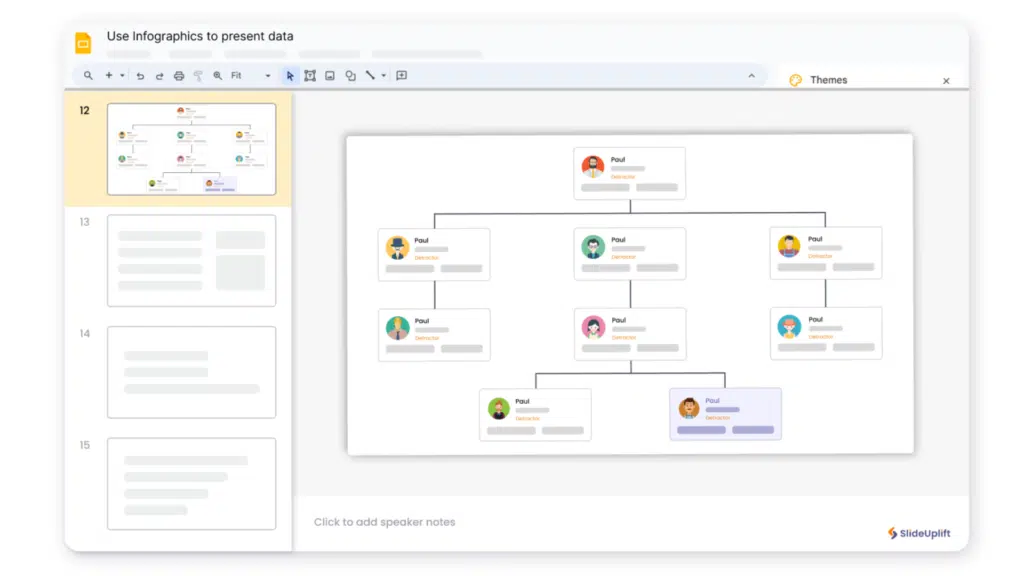Activate the select cursor tool
The width and height of the screenshot is (1024, 576).
[x=290, y=76]
